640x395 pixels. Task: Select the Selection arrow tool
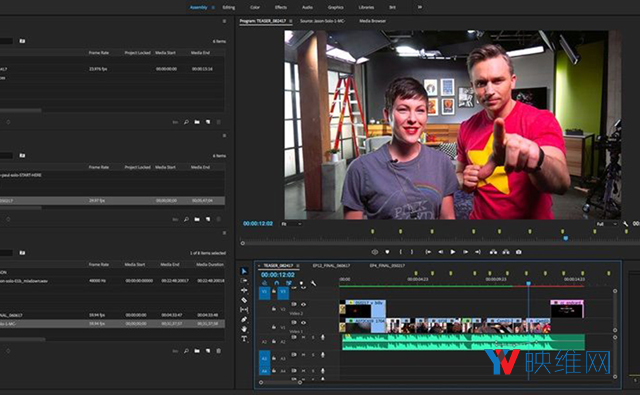point(244,271)
